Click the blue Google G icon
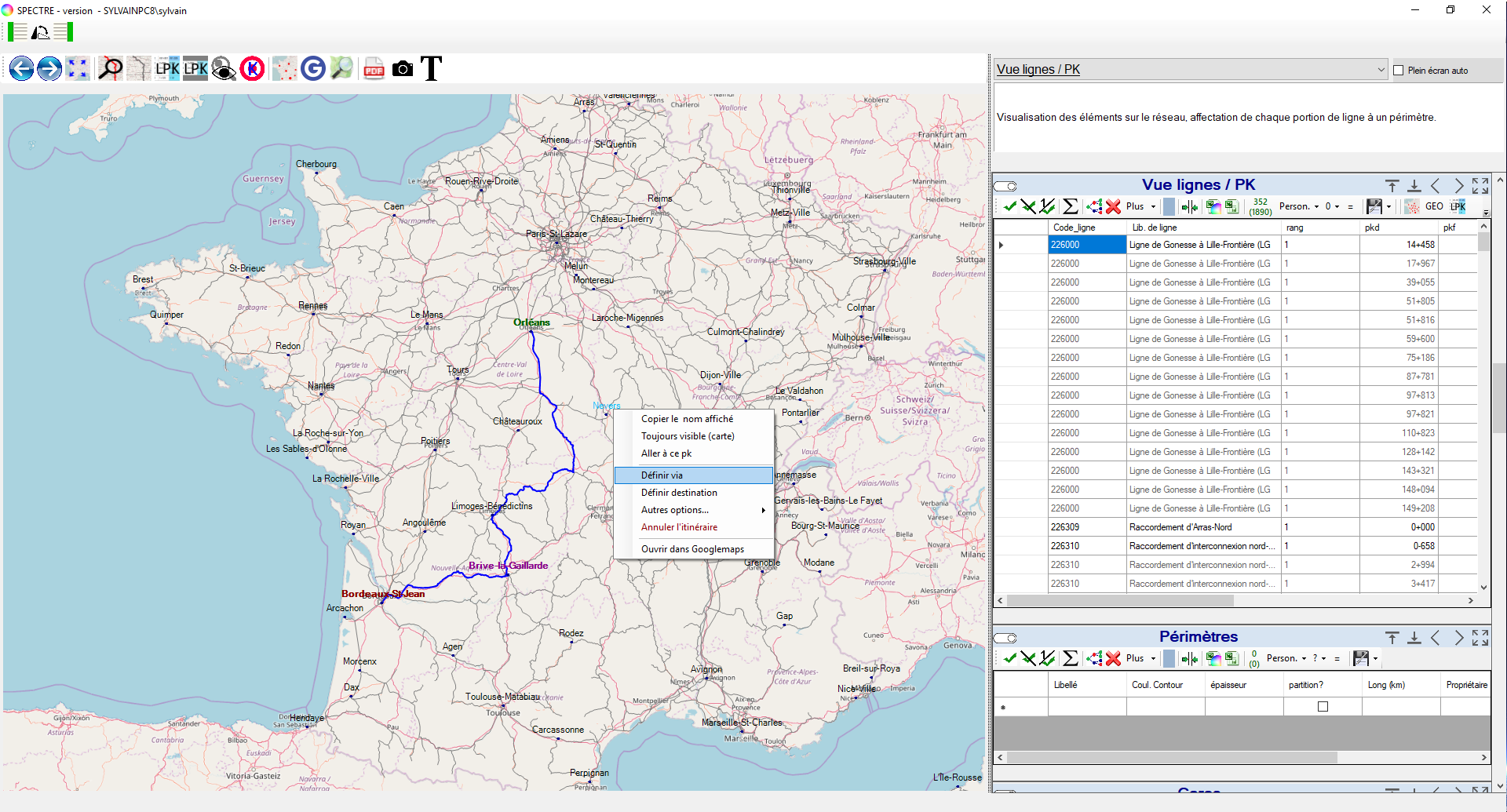Screen dimensions: 1507x812 pyautogui.click(x=312, y=69)
